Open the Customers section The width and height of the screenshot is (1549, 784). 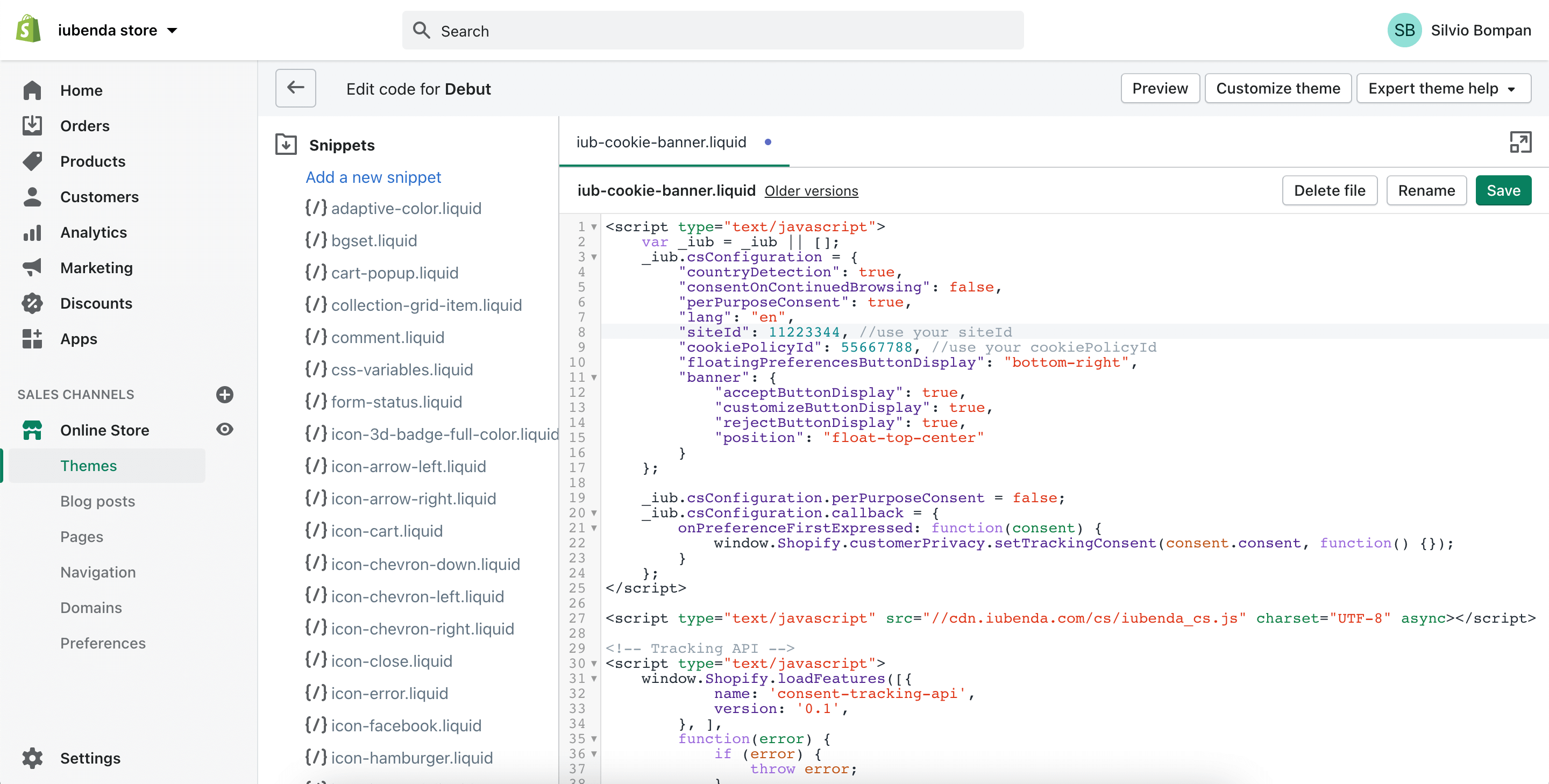(x=99, y=197)
